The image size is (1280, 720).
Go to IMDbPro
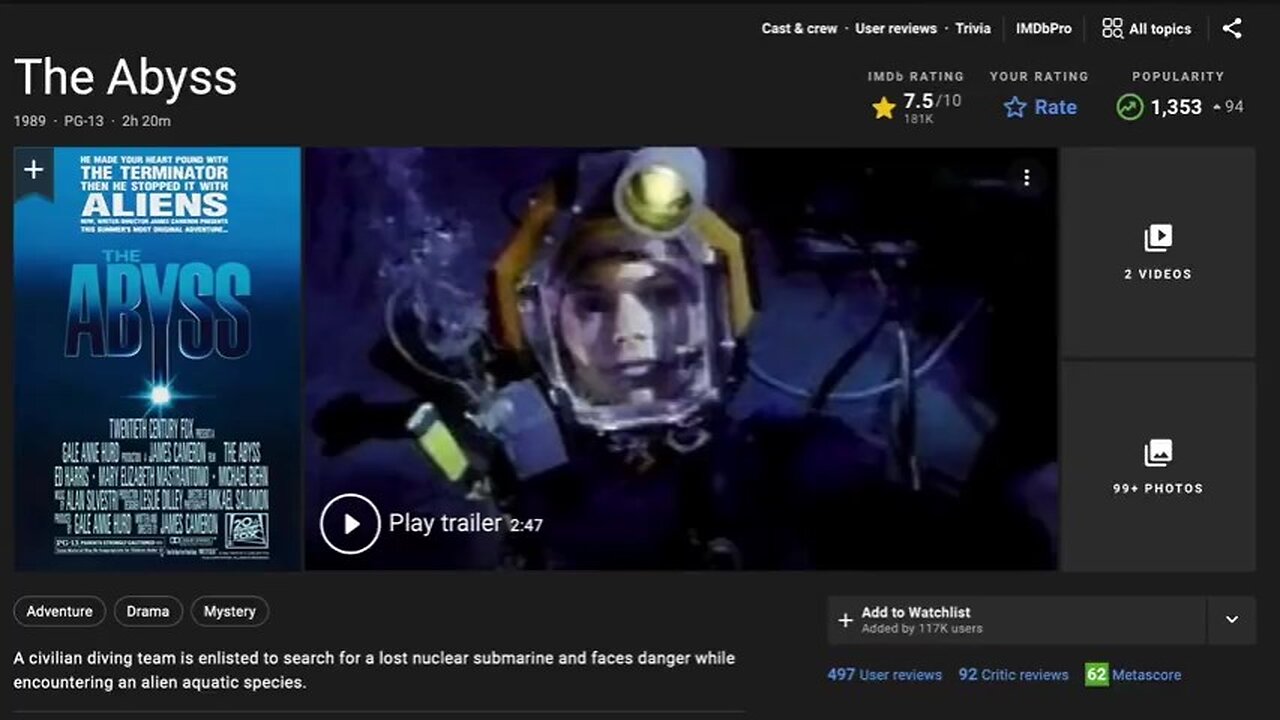[1044, 28]
